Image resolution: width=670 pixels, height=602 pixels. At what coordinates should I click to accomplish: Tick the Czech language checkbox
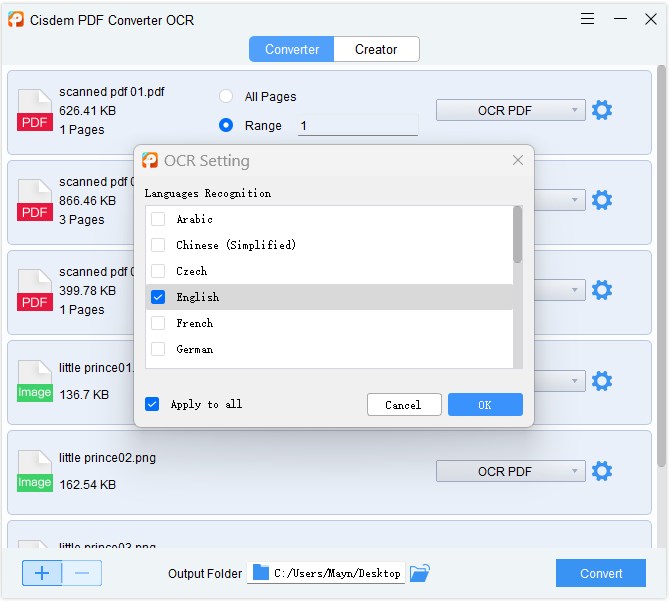(158, 271)
